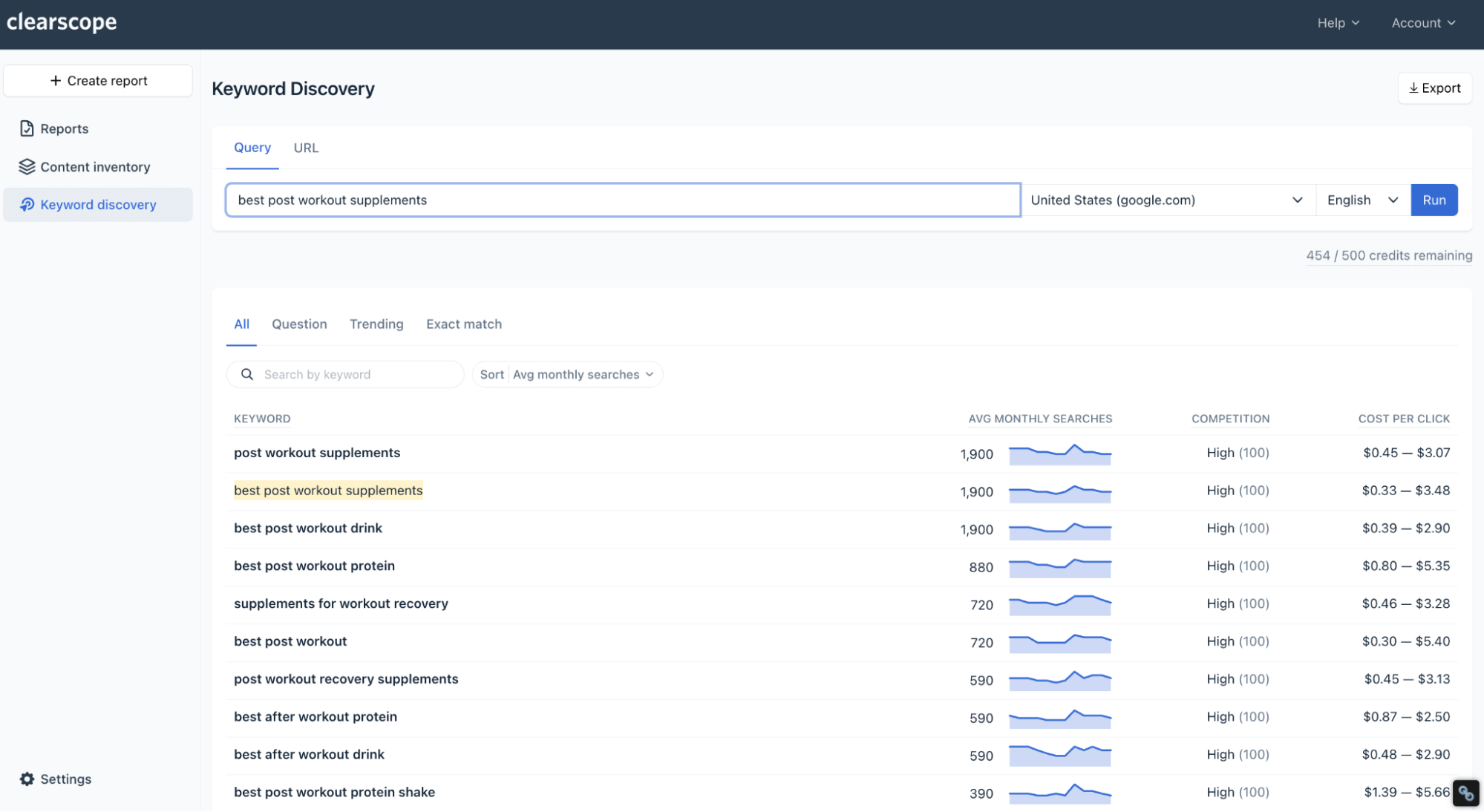Click the Reports document icon
The height and width of the screenshot is (812, 1484).
tap(27, 128)
